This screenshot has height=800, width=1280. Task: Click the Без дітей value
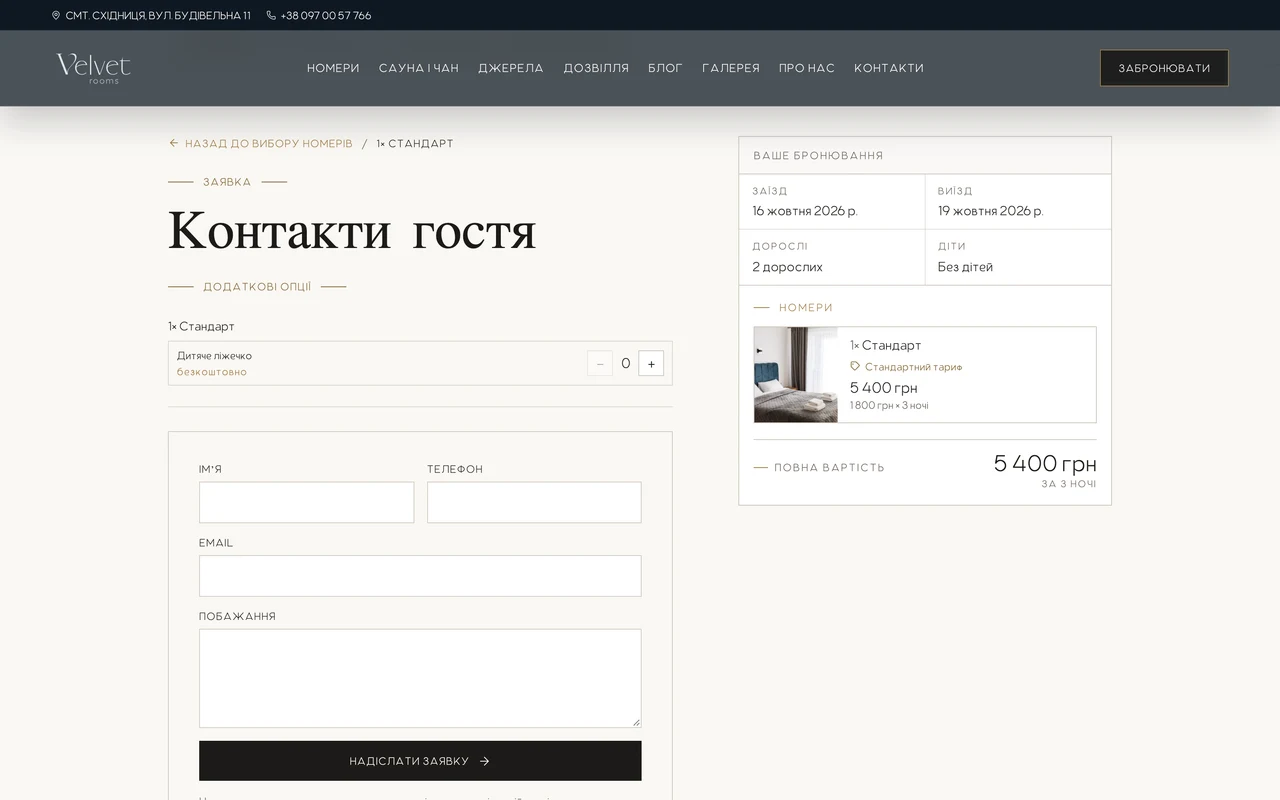coord(965,267)
